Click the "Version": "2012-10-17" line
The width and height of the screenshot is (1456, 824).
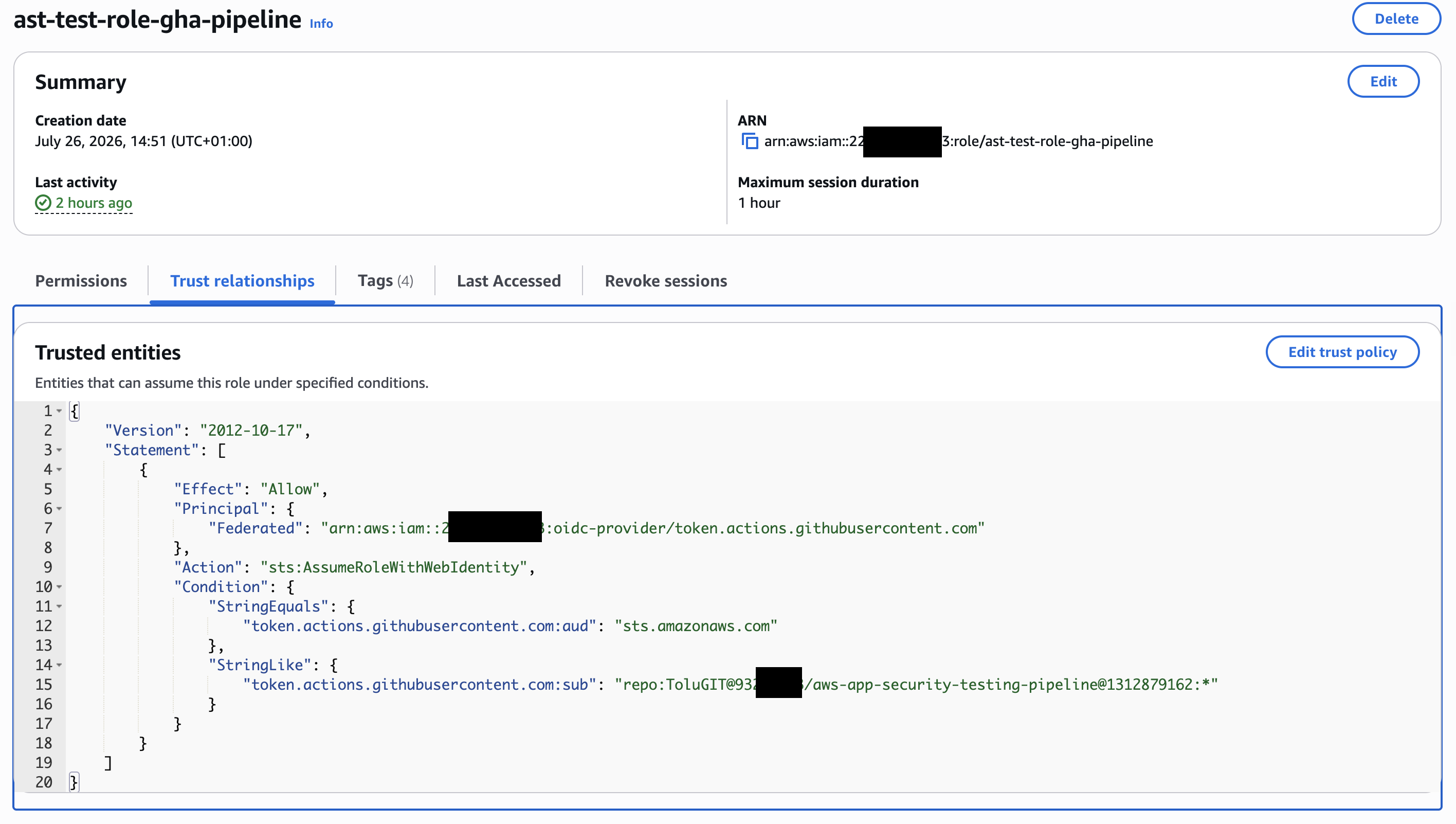pyautogui.click(x=208, y=431)
